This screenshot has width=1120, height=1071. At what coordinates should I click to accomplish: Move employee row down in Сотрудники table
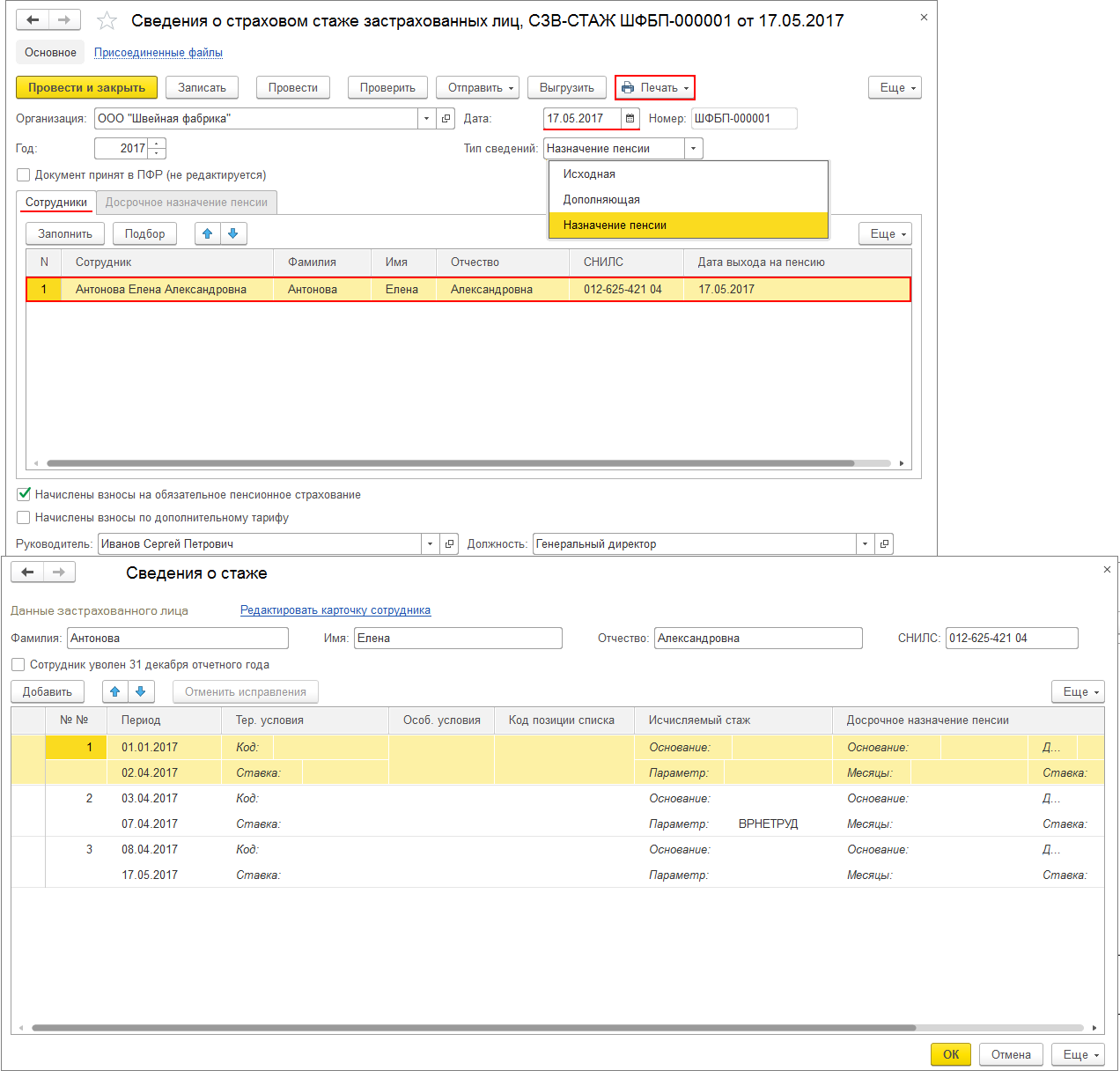pos(233,233)
